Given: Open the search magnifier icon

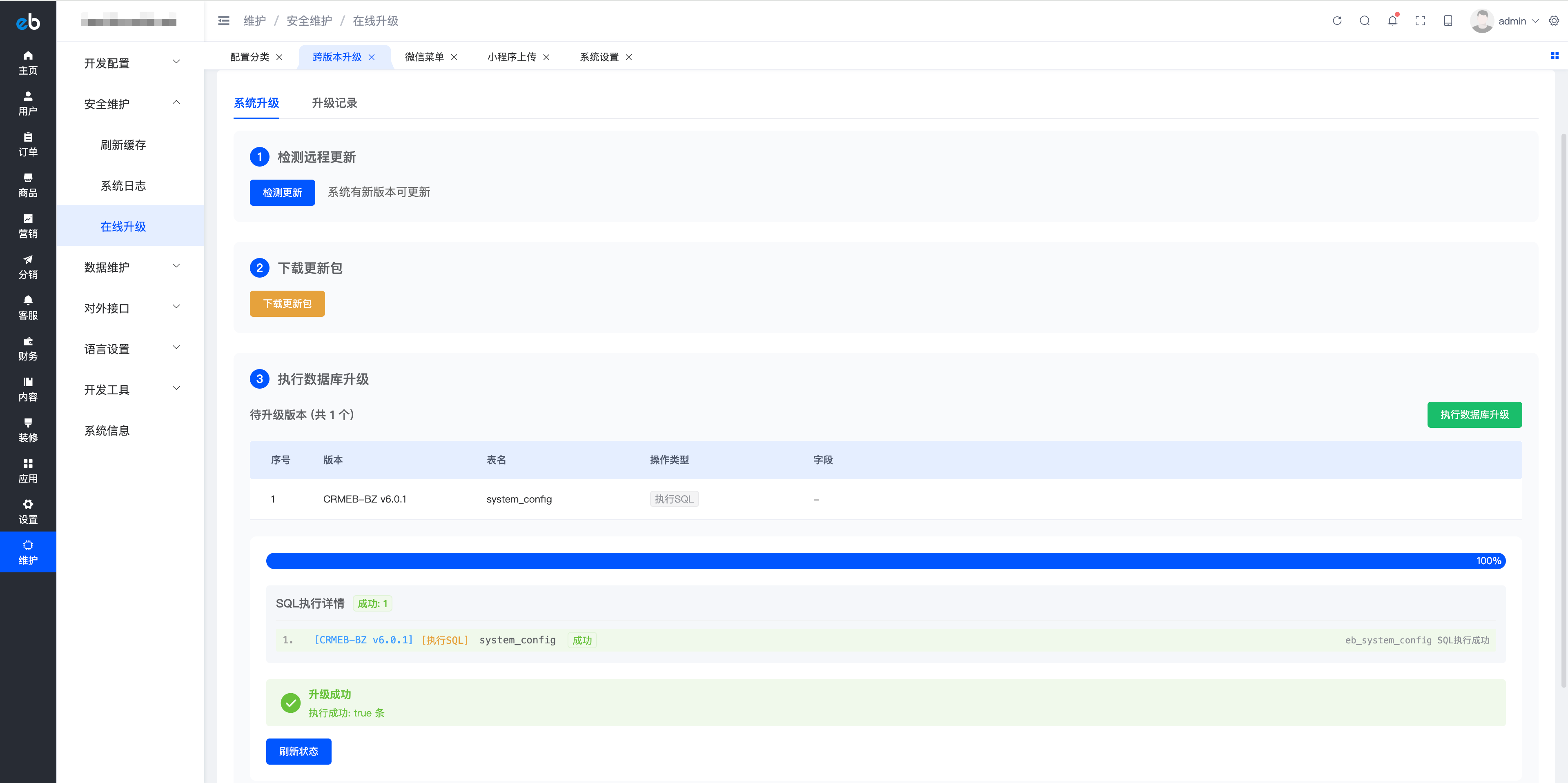Looking at the screenshot, I should (x=1364, y=21).
